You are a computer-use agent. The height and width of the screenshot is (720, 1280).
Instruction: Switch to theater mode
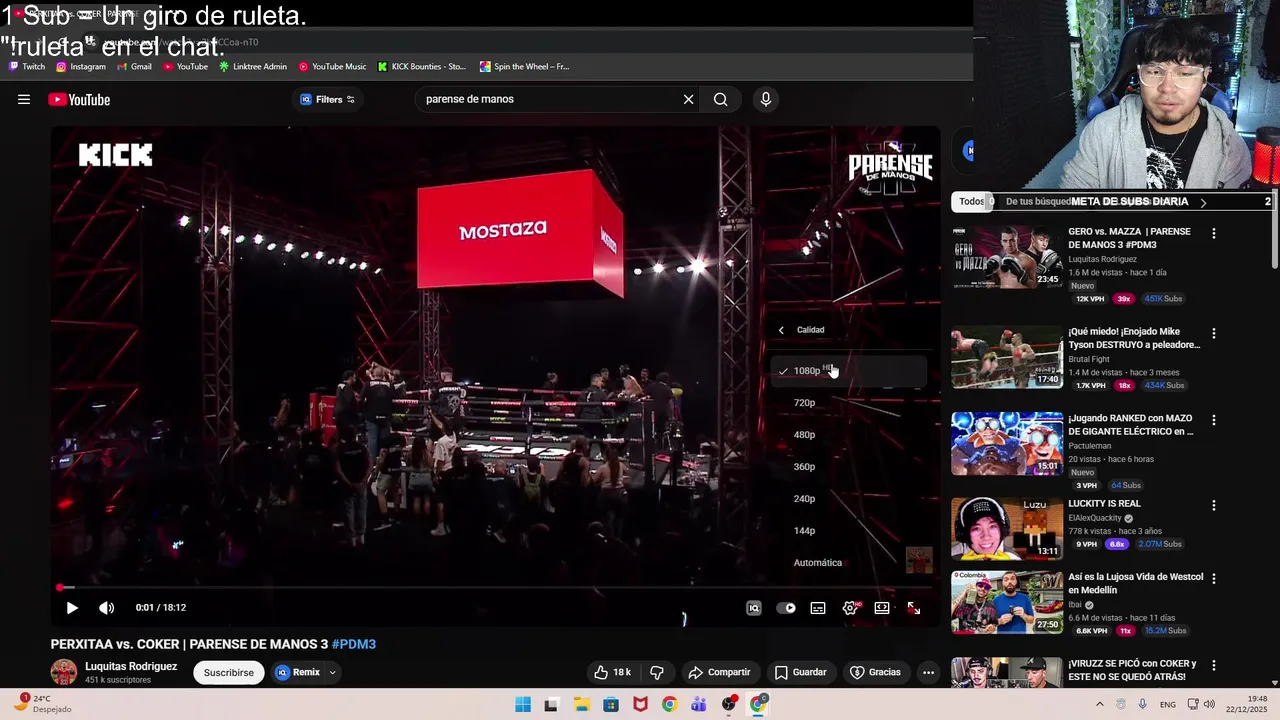pyautogui.click(x=882, y=608)
